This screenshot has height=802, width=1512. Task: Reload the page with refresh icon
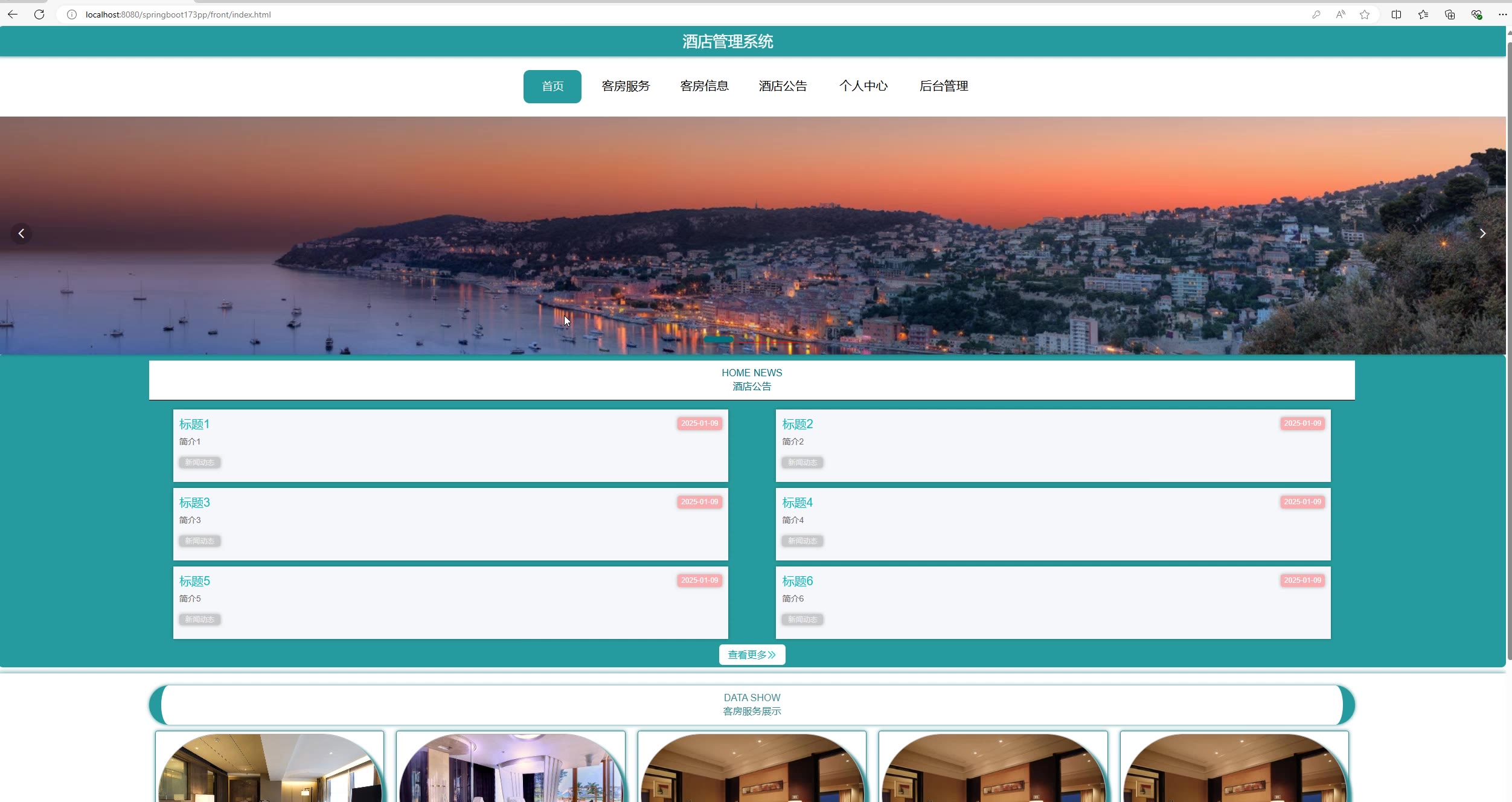click(39, 14)
